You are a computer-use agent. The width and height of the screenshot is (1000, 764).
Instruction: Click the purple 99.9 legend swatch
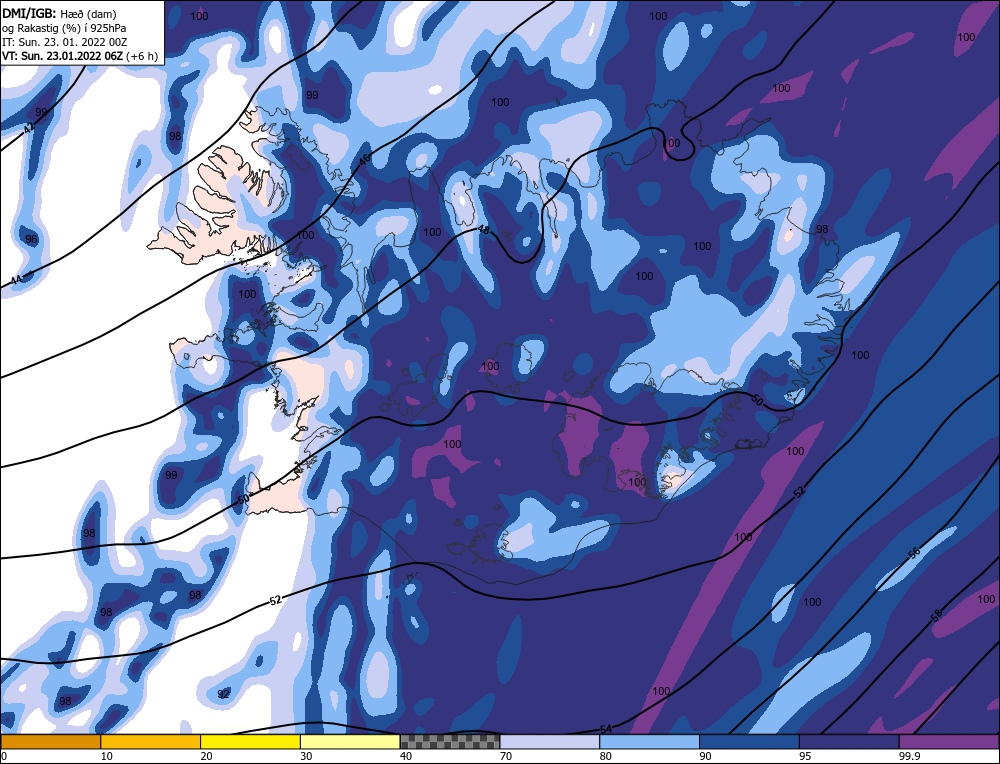click(x=949, y=742)
